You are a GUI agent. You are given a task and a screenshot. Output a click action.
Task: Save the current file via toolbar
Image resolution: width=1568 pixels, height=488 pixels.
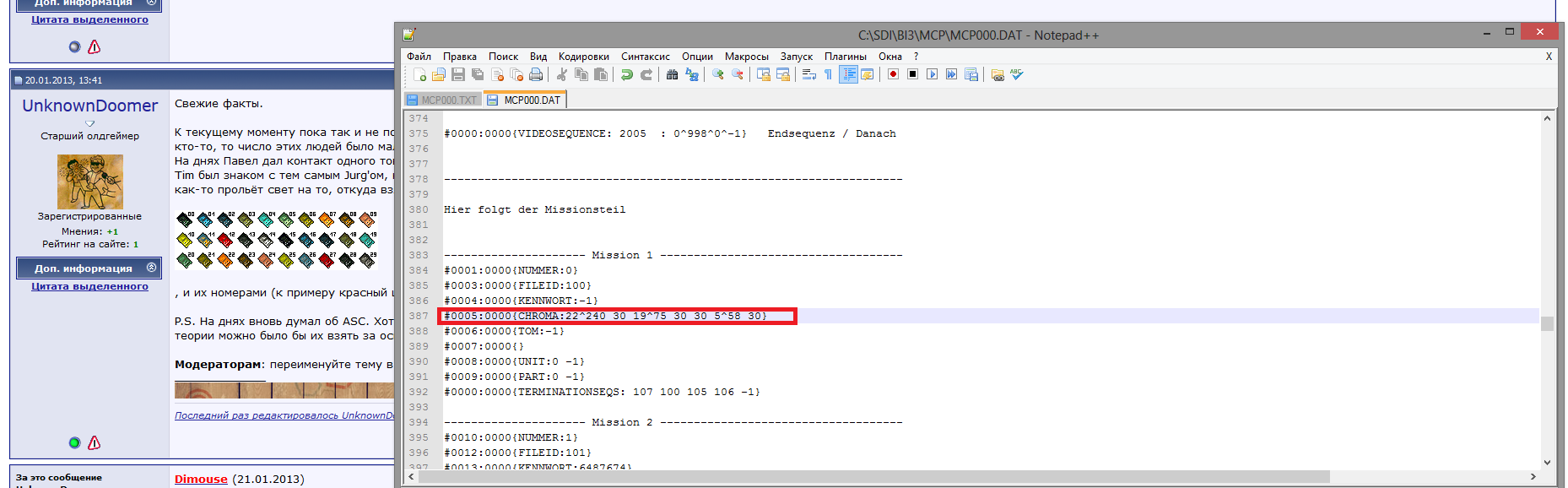[458, 74]
